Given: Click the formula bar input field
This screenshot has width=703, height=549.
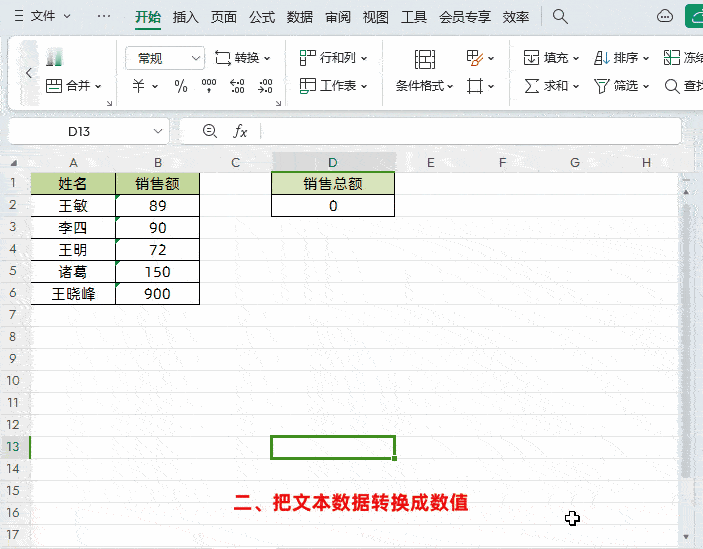Looking at the screenshot, I should pos(471,131).
